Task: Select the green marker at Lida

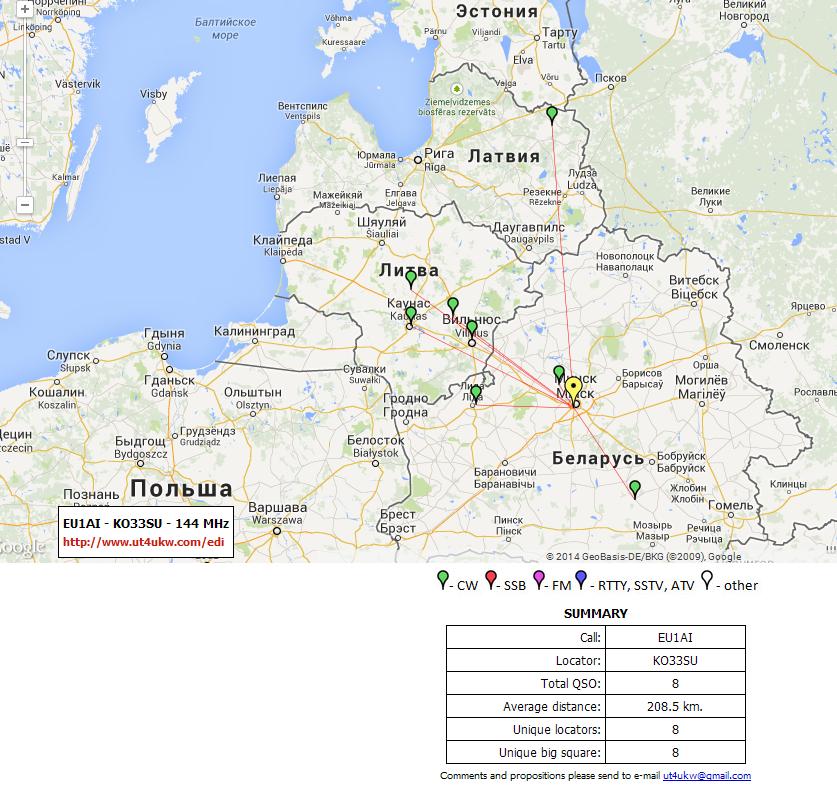Action: (475, 390)
